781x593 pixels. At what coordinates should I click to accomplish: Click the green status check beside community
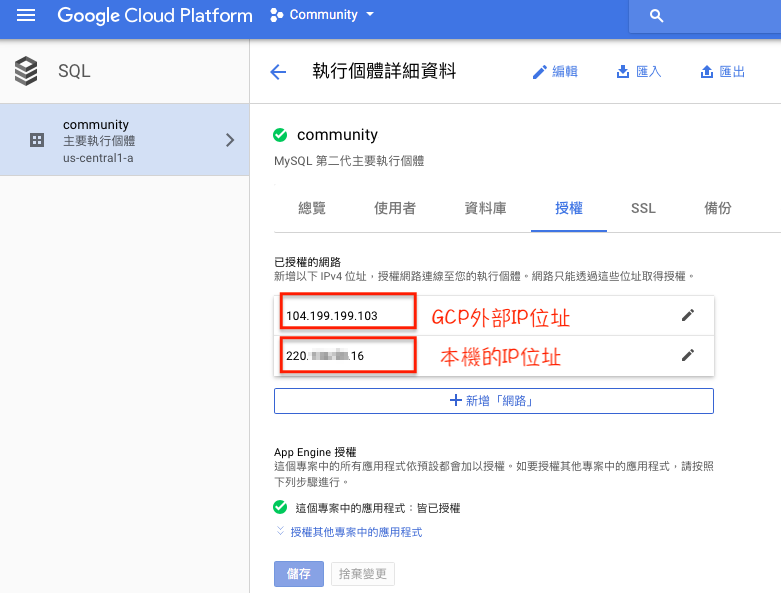(x=280, y=135)
